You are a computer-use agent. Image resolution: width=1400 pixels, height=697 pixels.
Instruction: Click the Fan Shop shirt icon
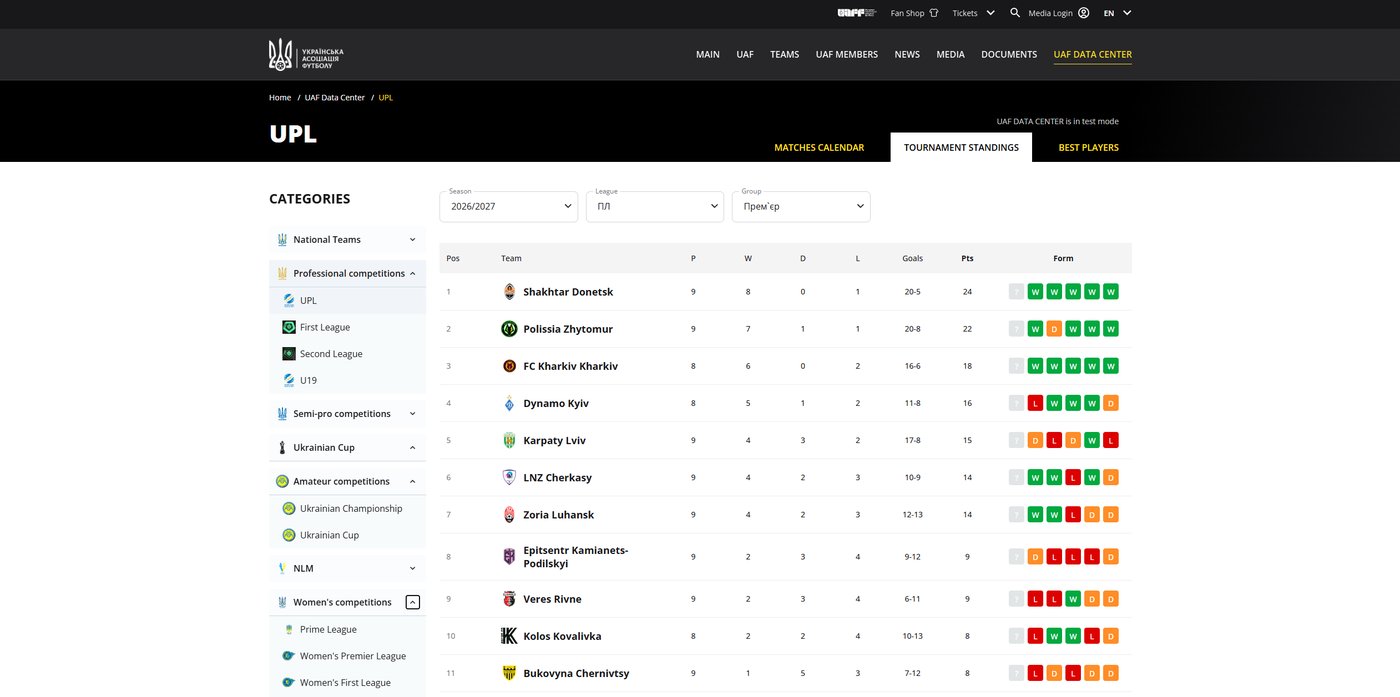pyautogui.click(x=934, y=13)
